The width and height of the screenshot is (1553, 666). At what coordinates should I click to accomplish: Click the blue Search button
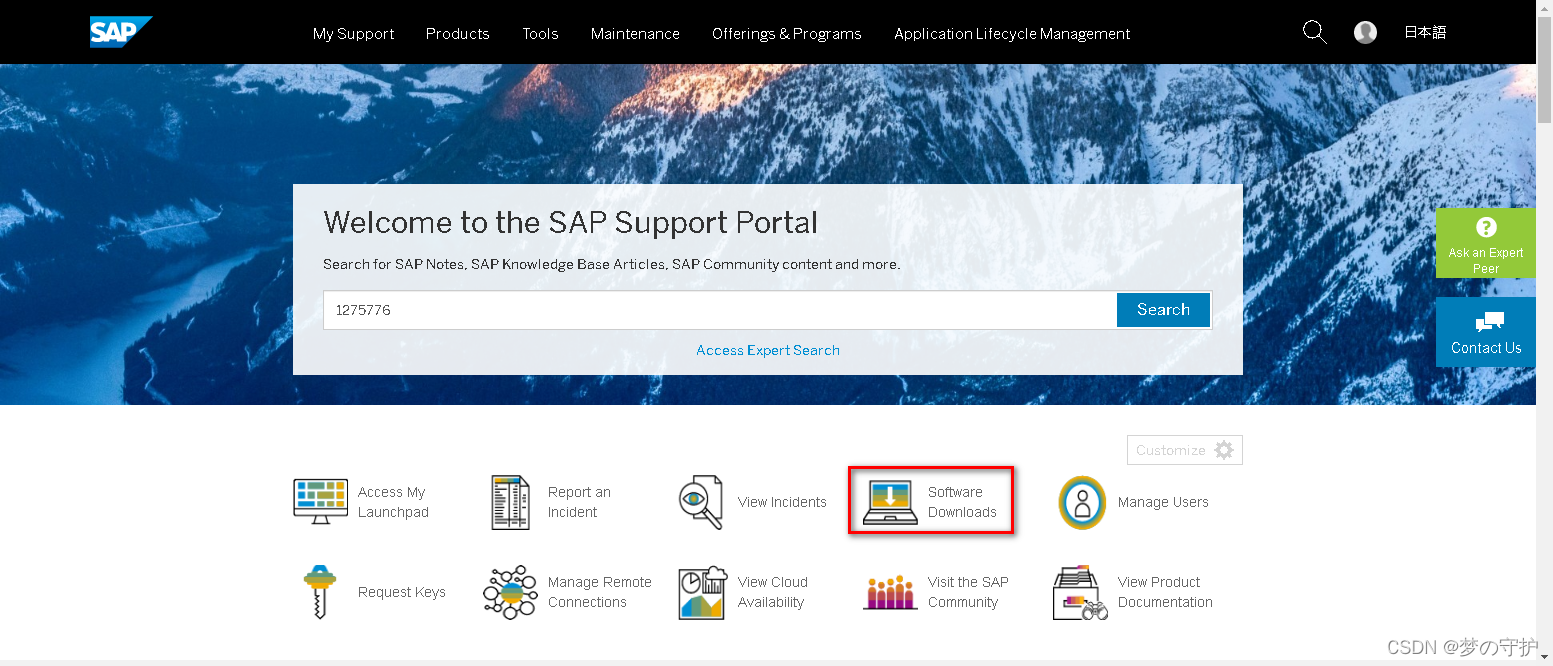click(x=1163, y=310)
